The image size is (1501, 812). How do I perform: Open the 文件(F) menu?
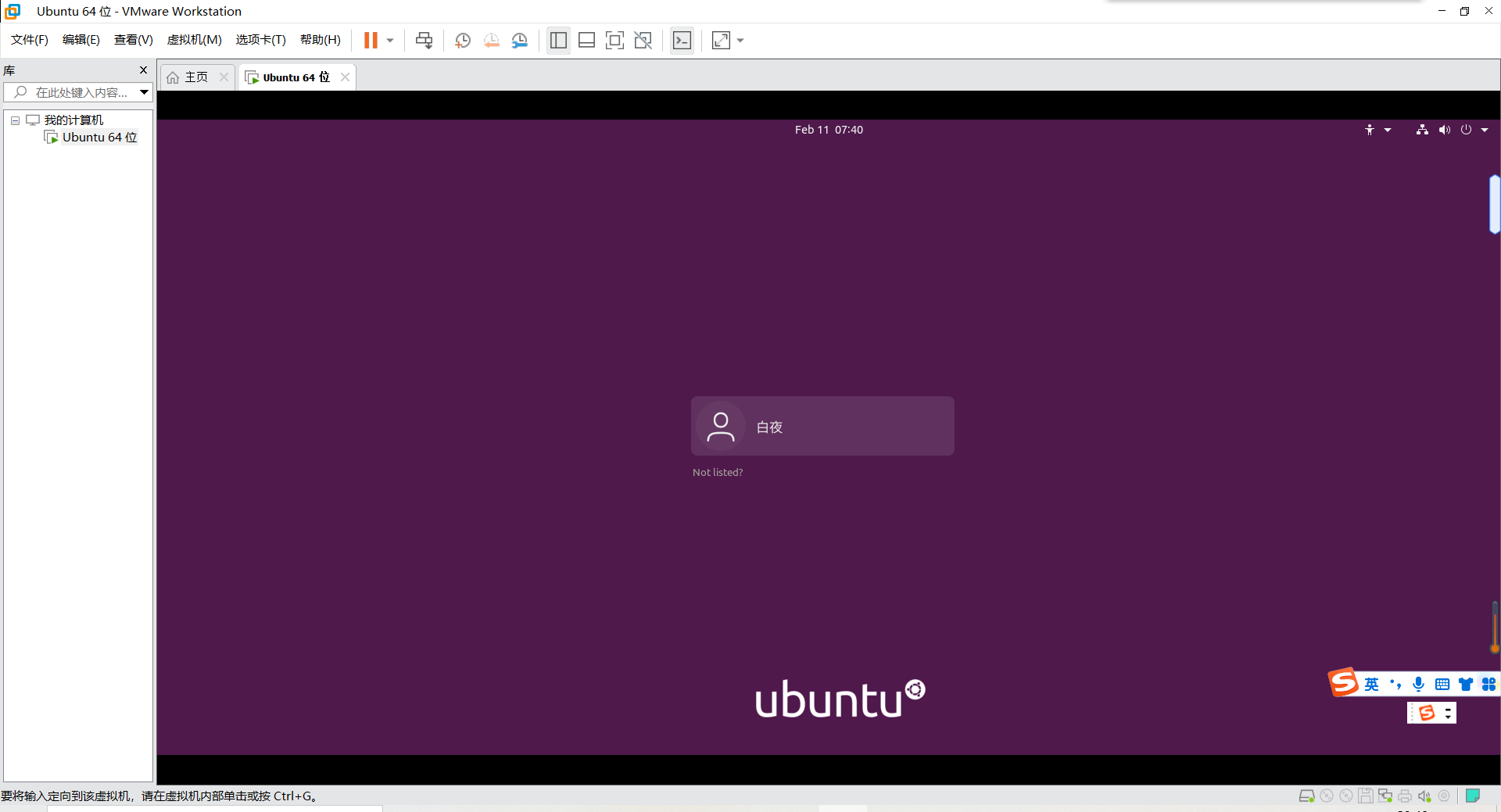click(x=30, y=40)
